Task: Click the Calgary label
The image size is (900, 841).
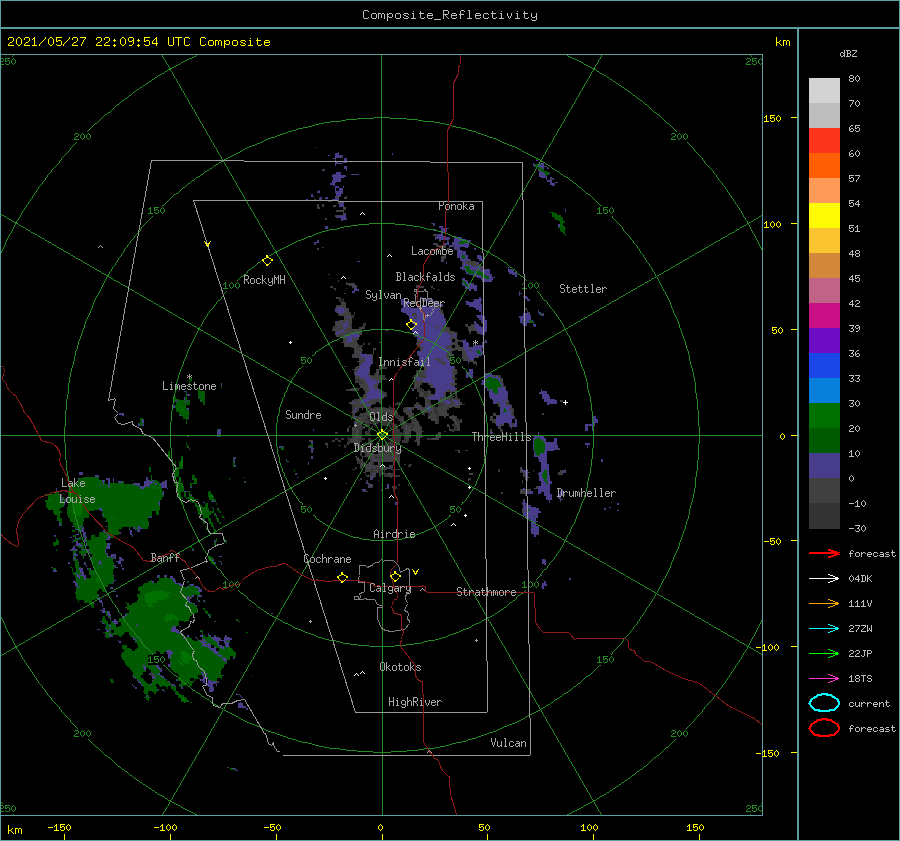Action: [390, 588]
